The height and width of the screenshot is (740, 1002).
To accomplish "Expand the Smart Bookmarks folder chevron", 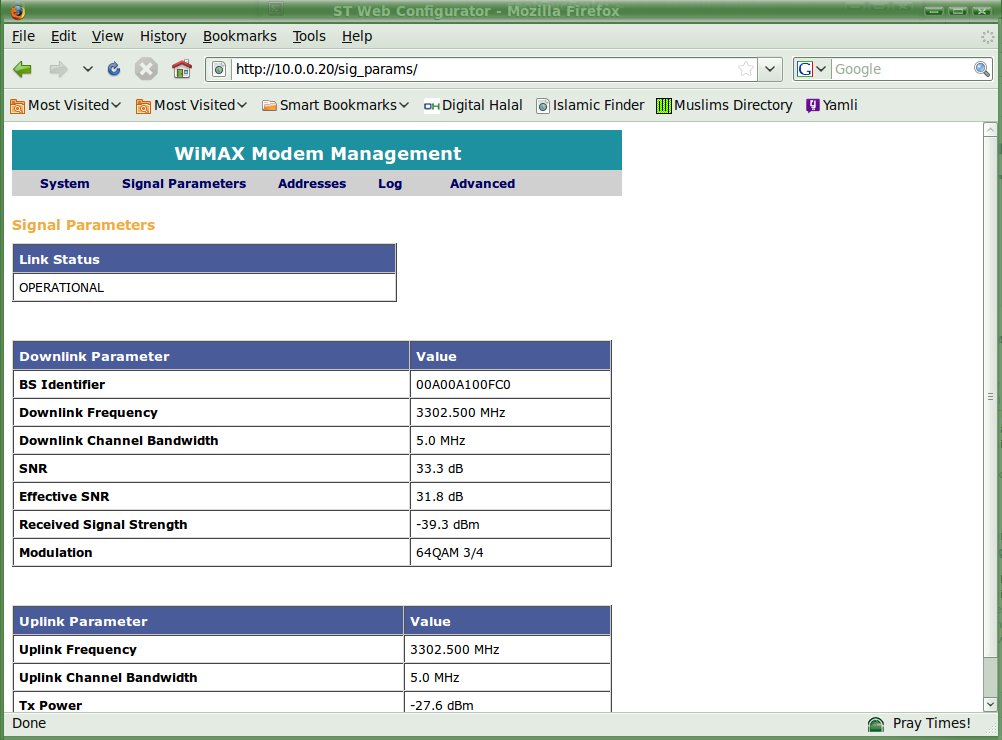I will point(404,105).
